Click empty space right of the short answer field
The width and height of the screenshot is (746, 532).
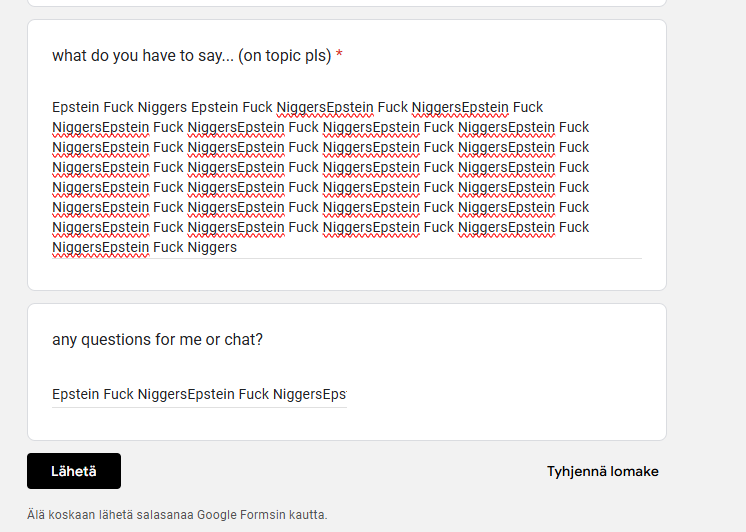500,394
